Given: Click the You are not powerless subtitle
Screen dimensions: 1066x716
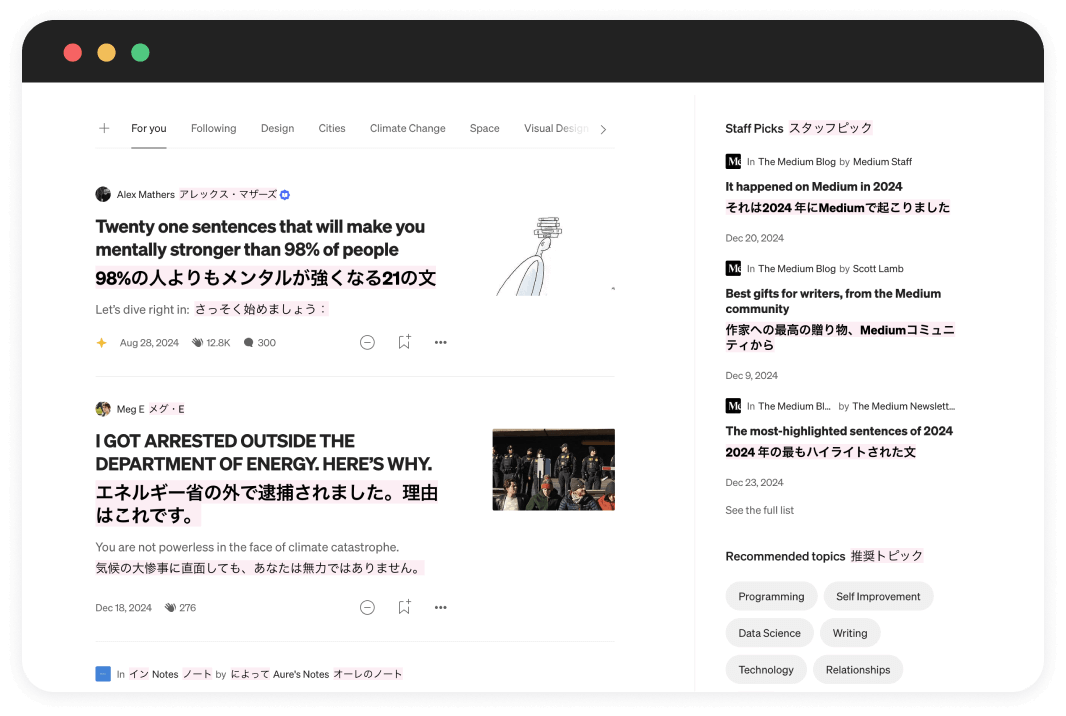Looking at the screenshot, I should 247,547.
